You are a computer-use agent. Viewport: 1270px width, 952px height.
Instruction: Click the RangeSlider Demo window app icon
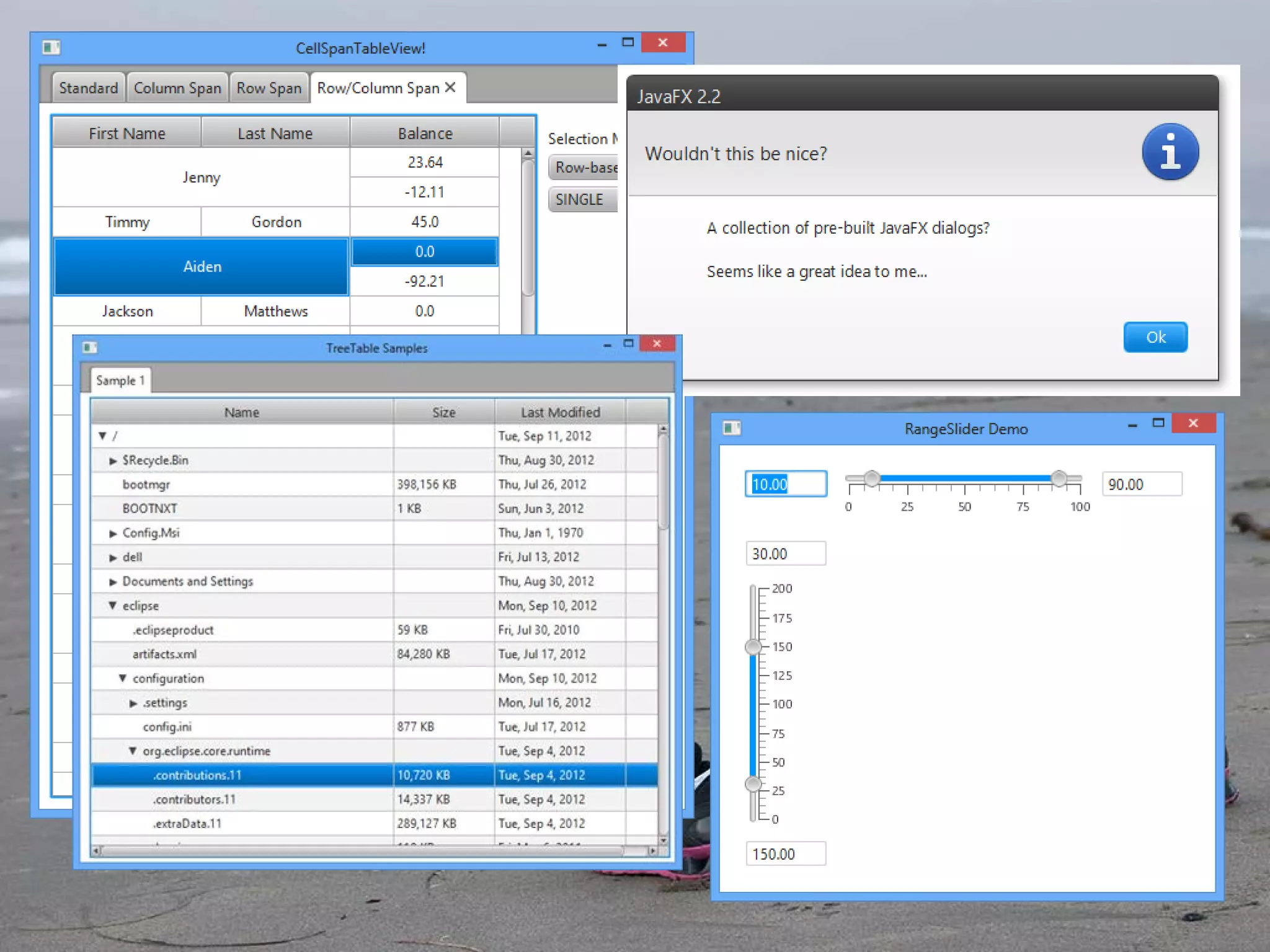[x=732, y=428]
